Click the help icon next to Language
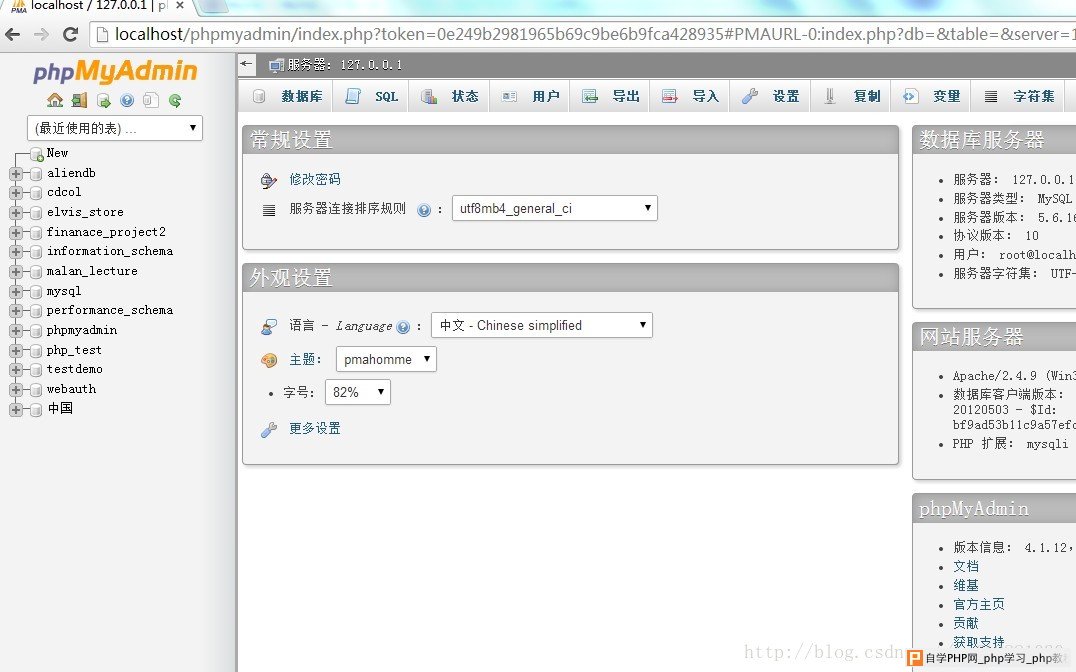Viewport: 1076px width, 672px height. coord(403,327)
